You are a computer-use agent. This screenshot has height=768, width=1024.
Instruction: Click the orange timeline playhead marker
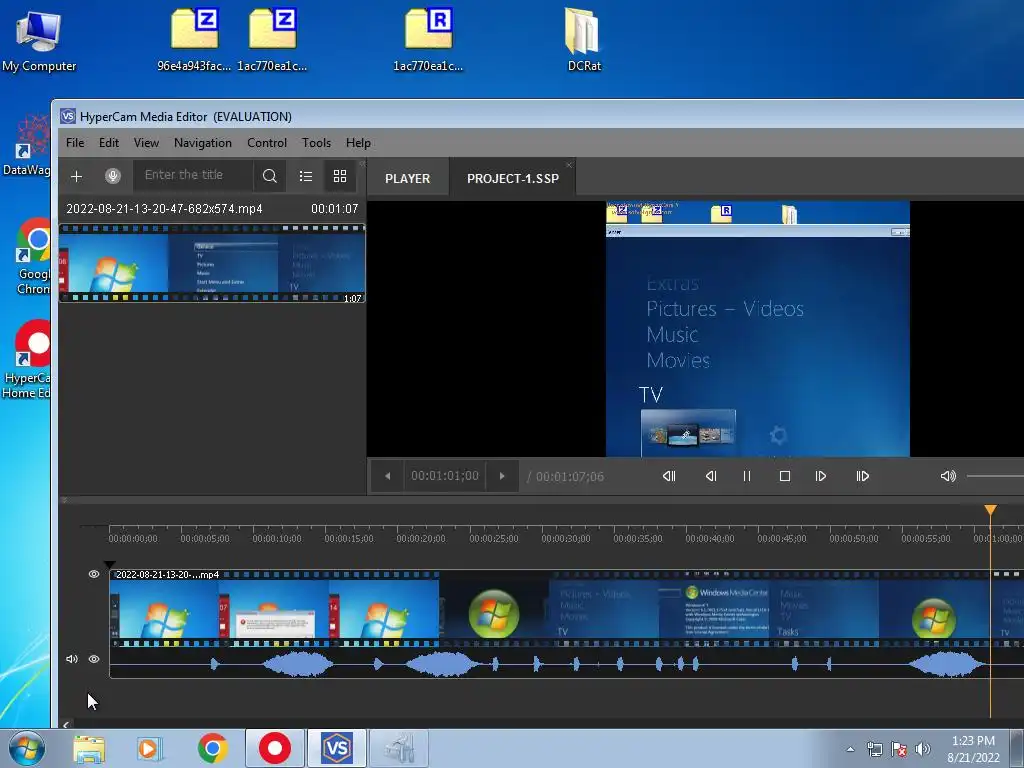[x=991, y=509]
